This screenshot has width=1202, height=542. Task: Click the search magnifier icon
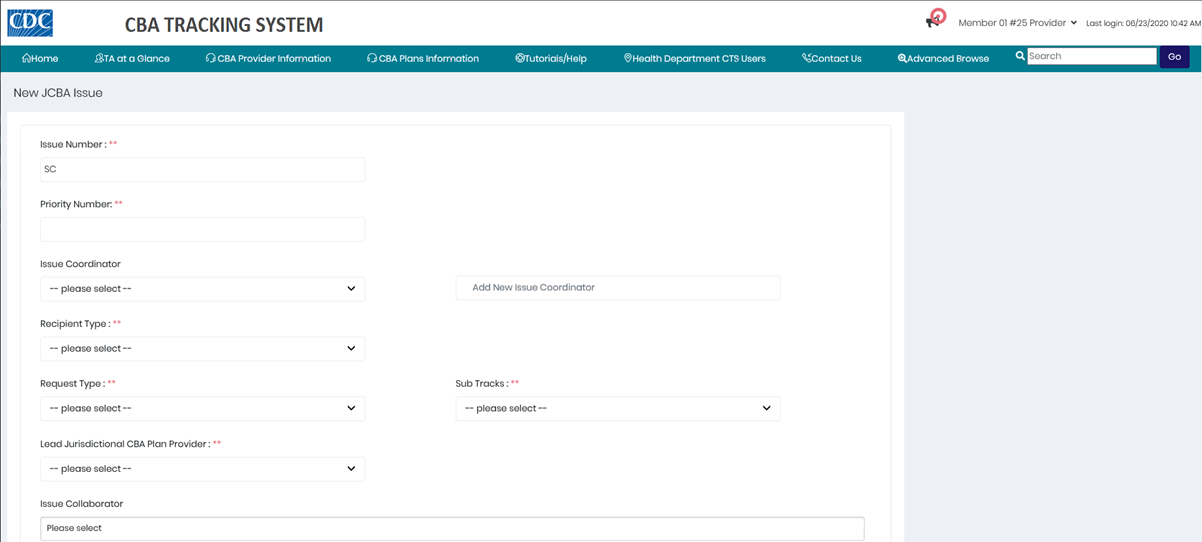(x=1020, y=56)
